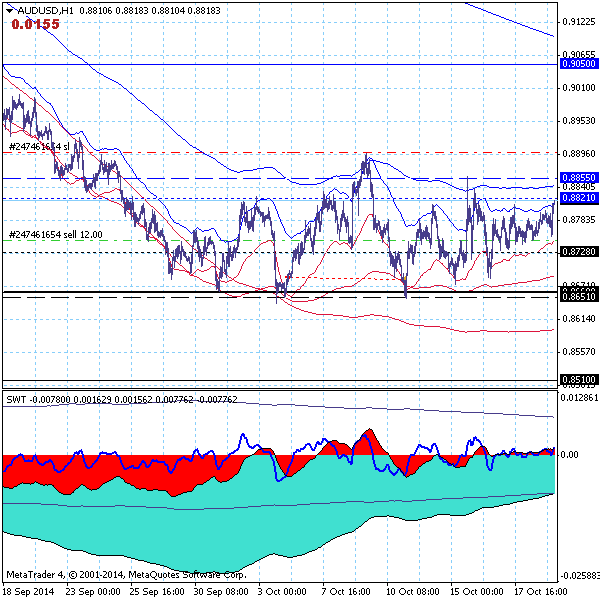Select the blue 0.88210 price level label

[579, 198]
